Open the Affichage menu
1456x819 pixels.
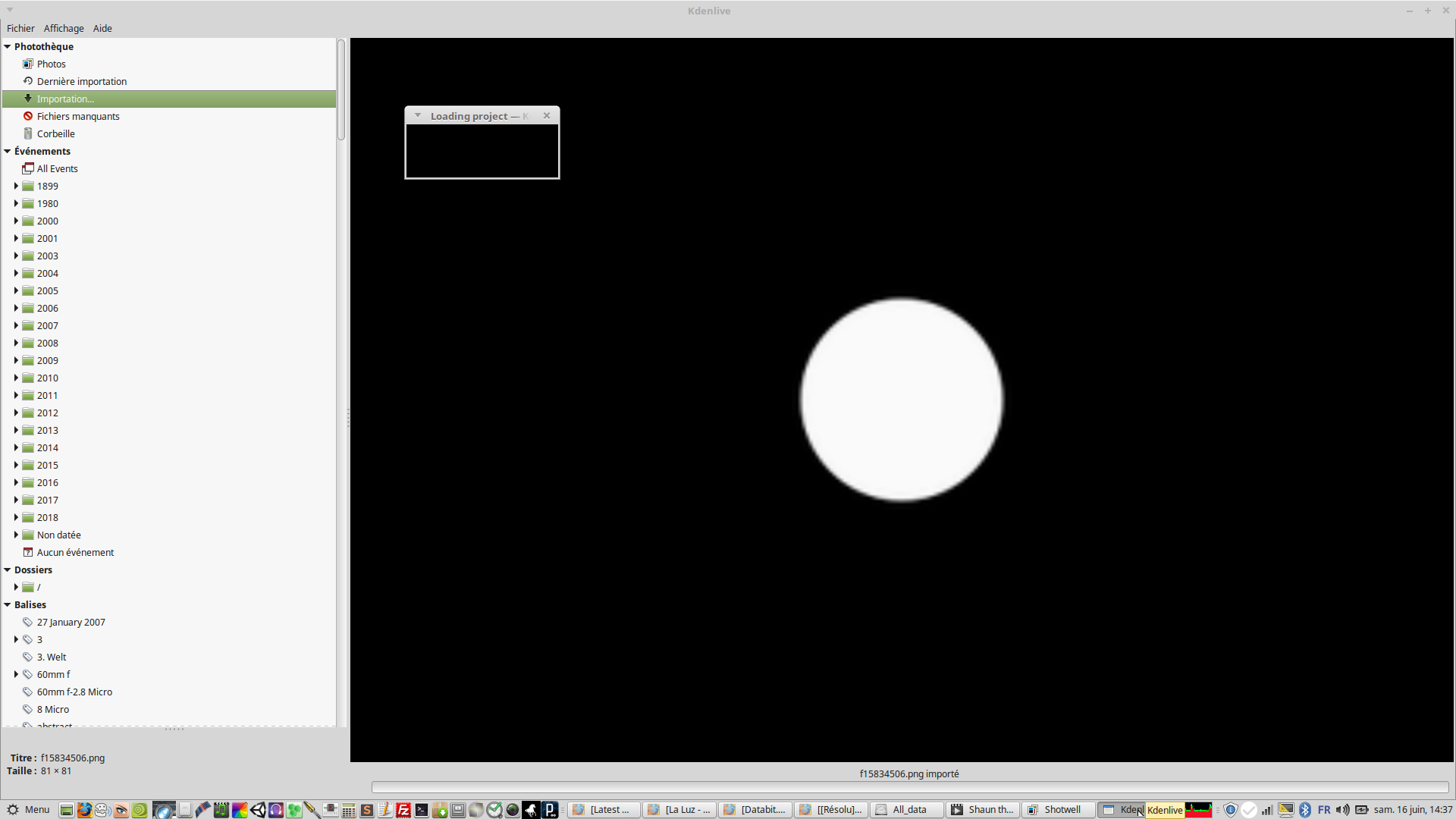coord(64,28)
